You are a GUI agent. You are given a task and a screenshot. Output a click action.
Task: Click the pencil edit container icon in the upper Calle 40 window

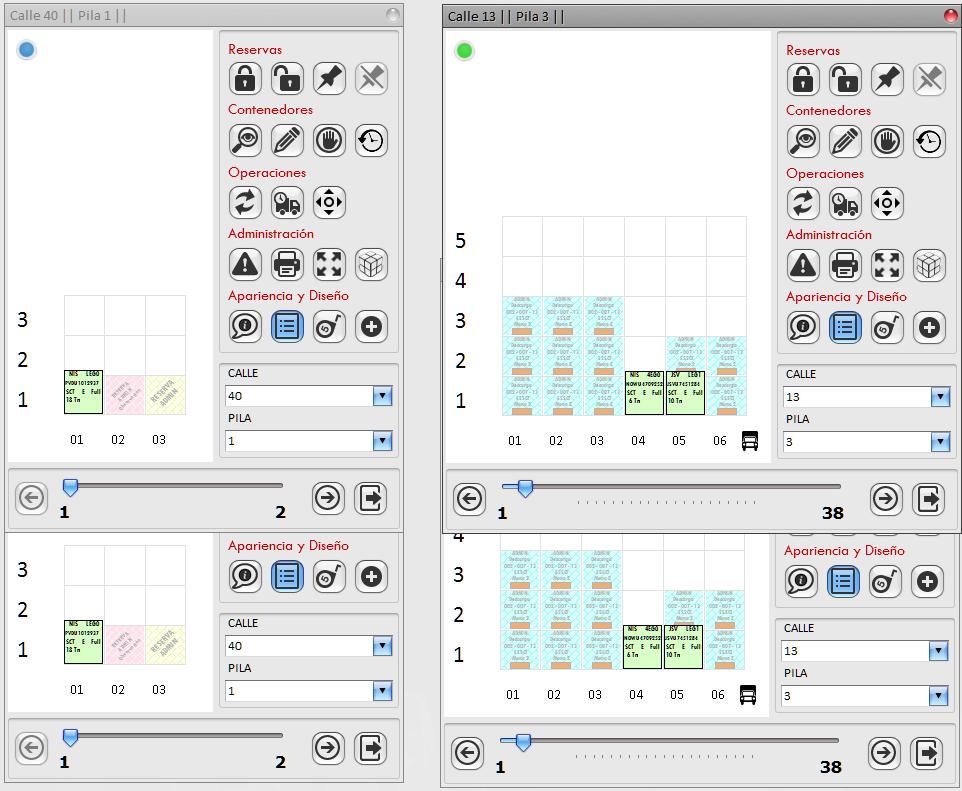287,141
